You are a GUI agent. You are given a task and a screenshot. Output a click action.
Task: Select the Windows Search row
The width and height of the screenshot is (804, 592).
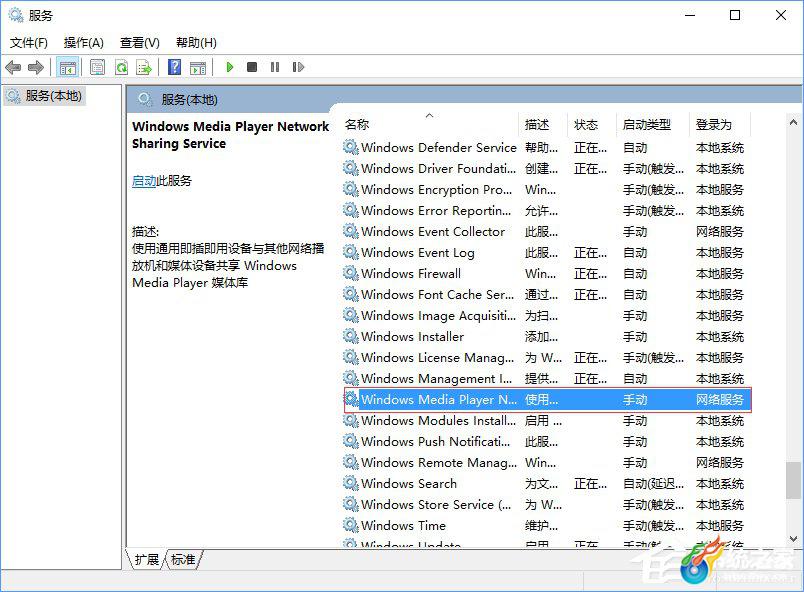547,484
